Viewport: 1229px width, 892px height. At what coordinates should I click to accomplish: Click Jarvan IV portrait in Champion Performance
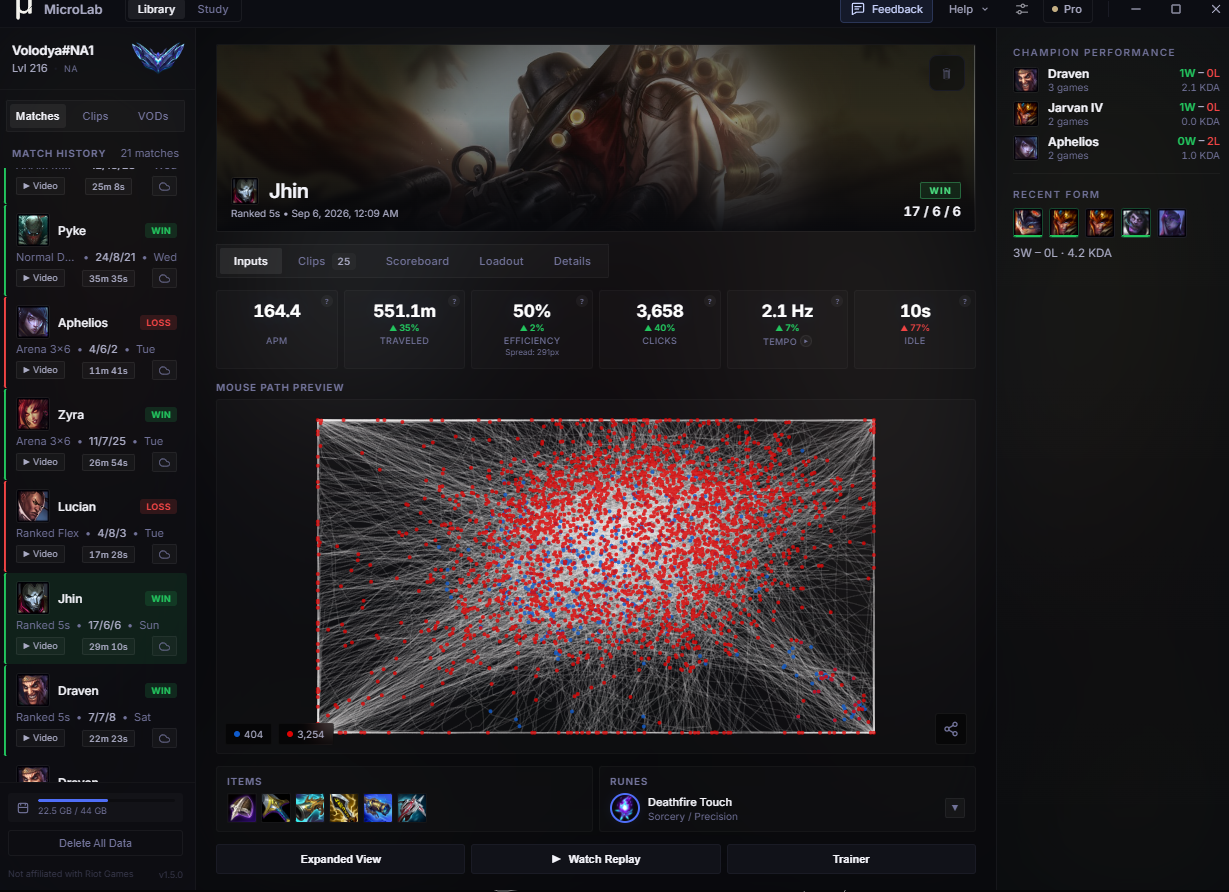pos(1026,114)
